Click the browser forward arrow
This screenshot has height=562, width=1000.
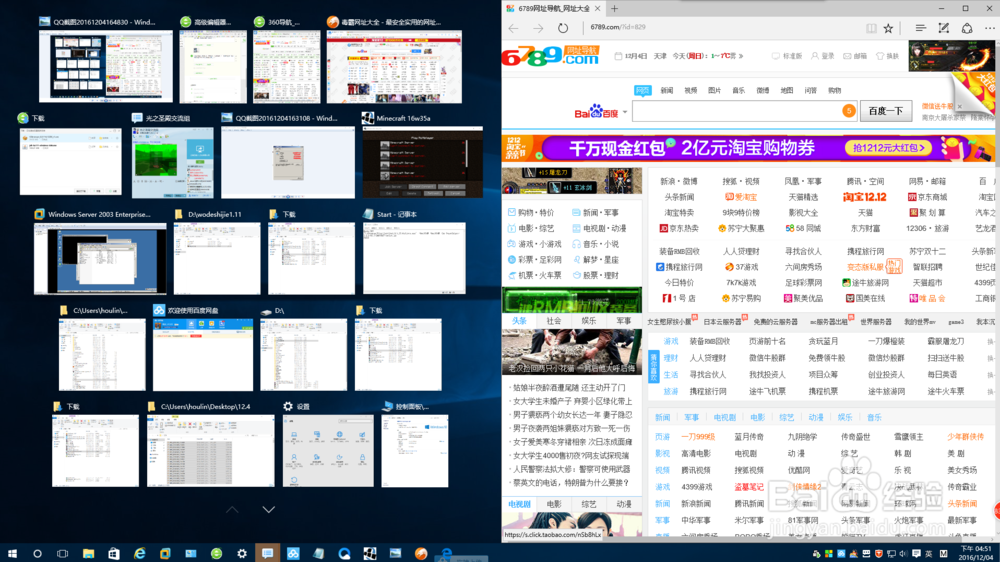(538, 28)
